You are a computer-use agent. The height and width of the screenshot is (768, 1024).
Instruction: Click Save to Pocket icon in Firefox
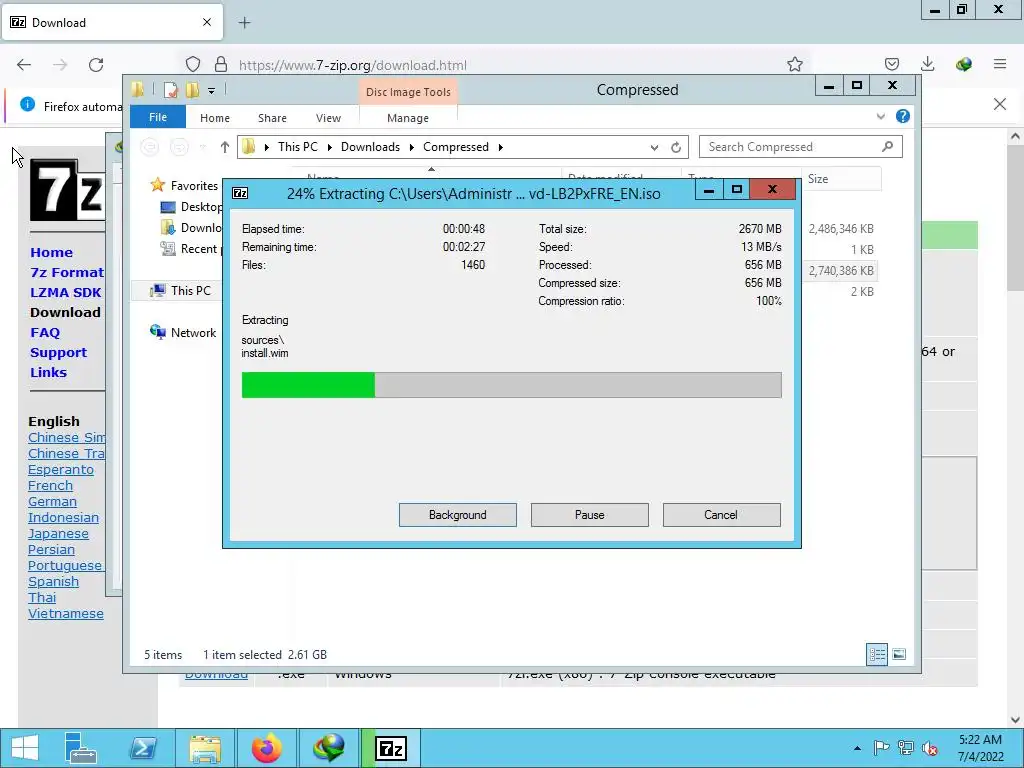(892, 64)
